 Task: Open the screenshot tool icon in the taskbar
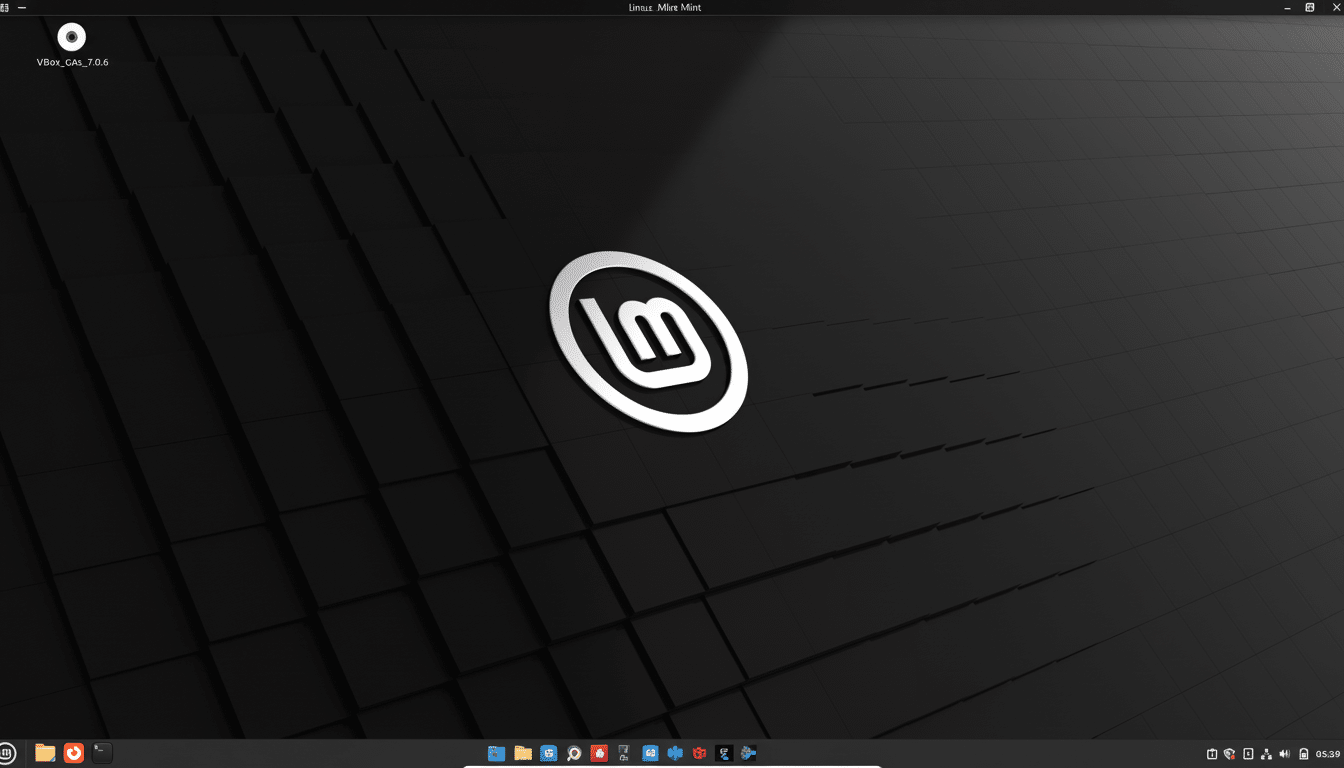pos(625,753)
